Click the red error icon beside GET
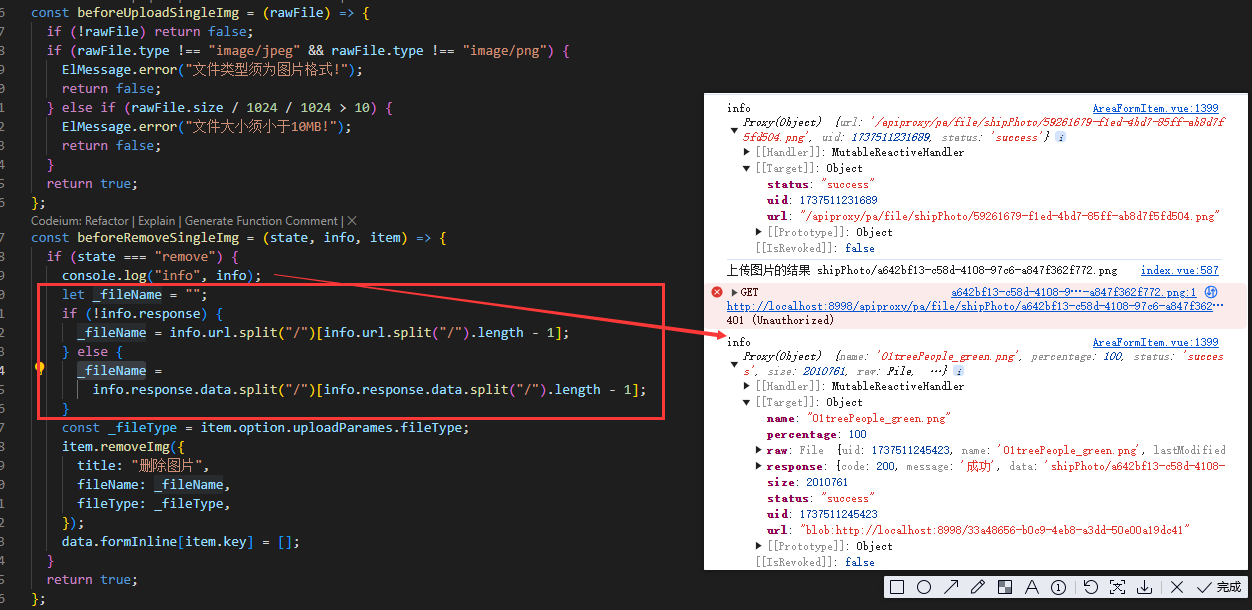The image size is (1252, 610). pos(716,292)
